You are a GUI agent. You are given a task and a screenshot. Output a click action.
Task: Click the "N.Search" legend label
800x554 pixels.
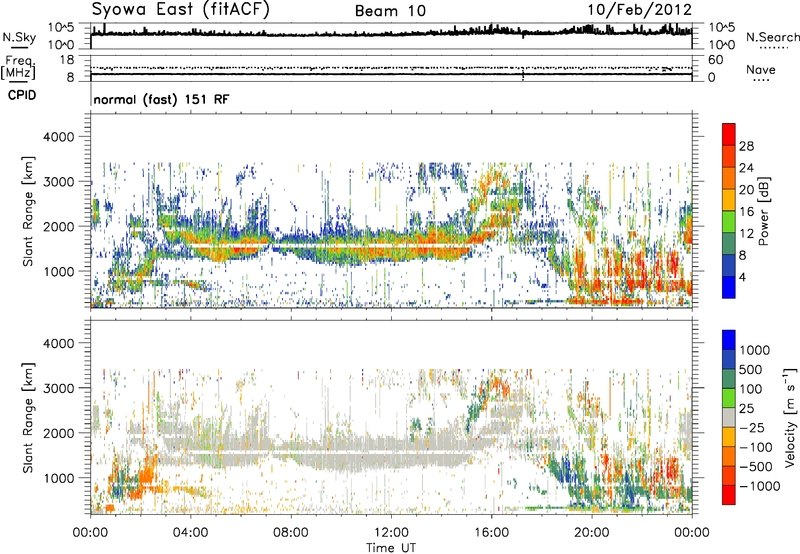(773, 37)
